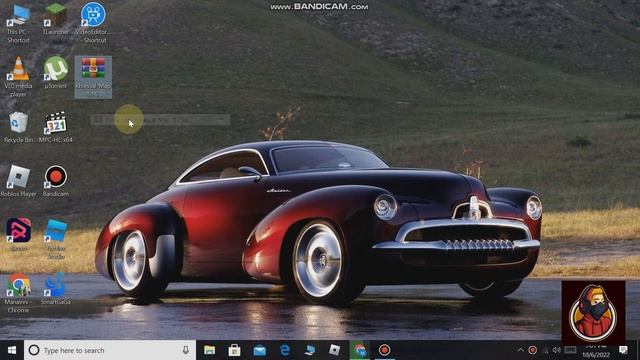
Task: Select the VLC media player icon
Action: tap(18, 77)
